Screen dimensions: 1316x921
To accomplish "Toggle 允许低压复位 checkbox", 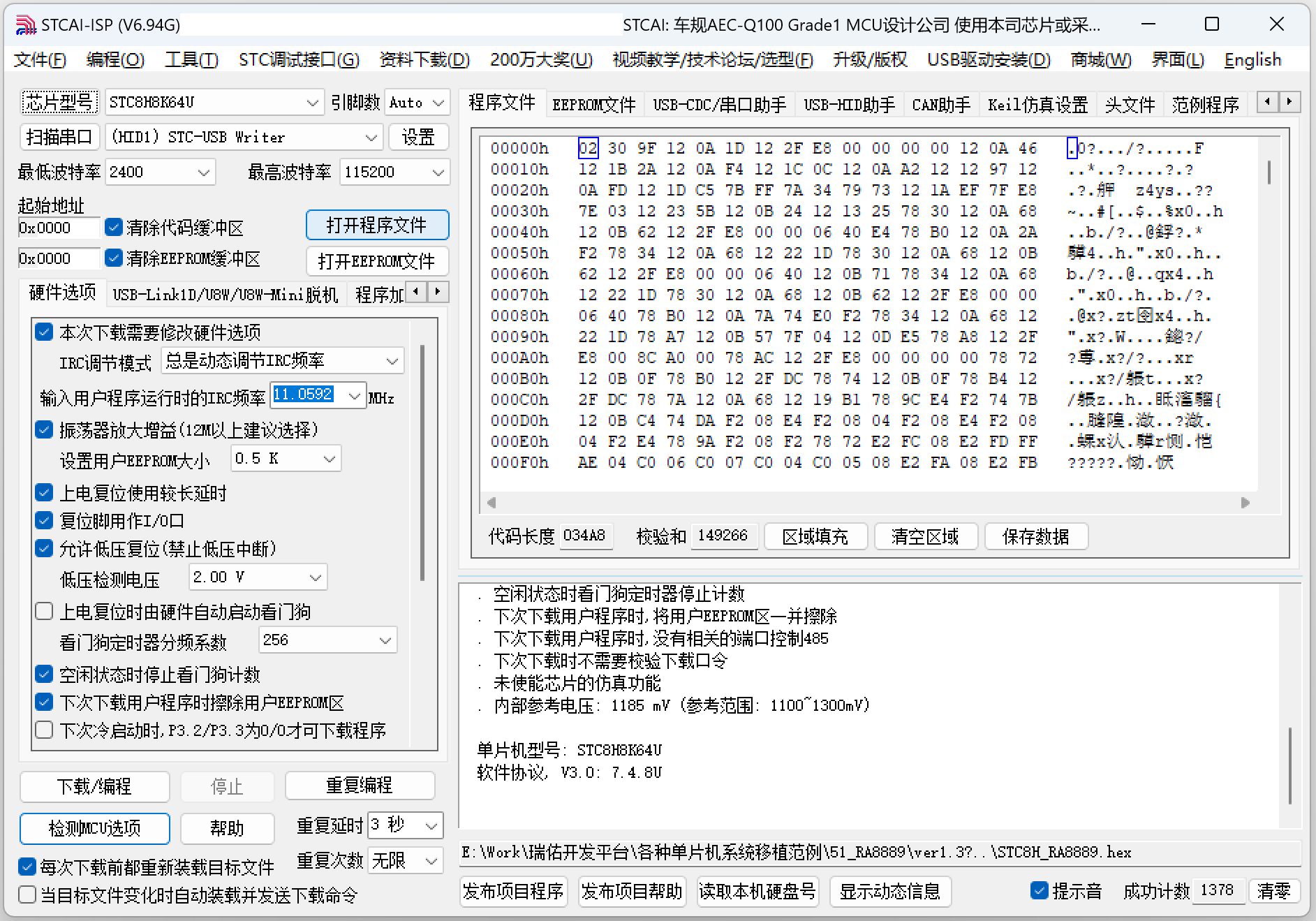I will [x=44, y=548].
